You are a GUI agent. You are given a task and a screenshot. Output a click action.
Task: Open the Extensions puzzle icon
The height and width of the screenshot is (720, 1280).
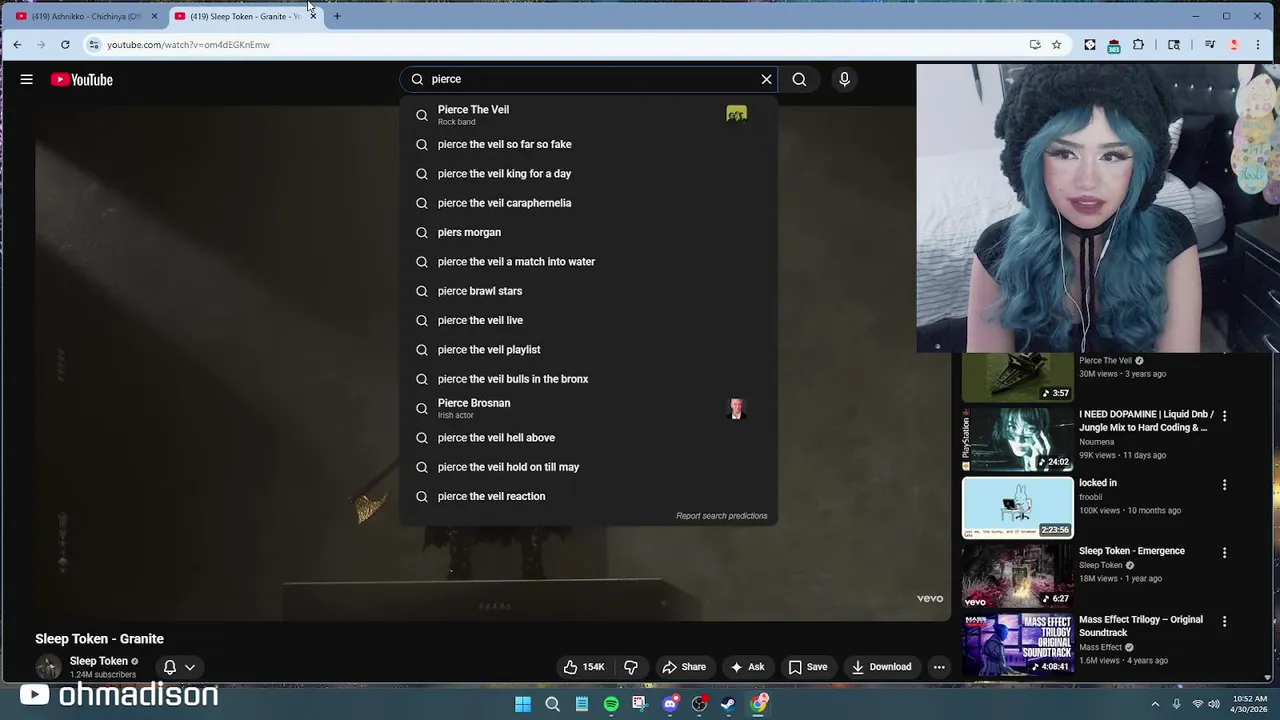tap(1138, 44)
